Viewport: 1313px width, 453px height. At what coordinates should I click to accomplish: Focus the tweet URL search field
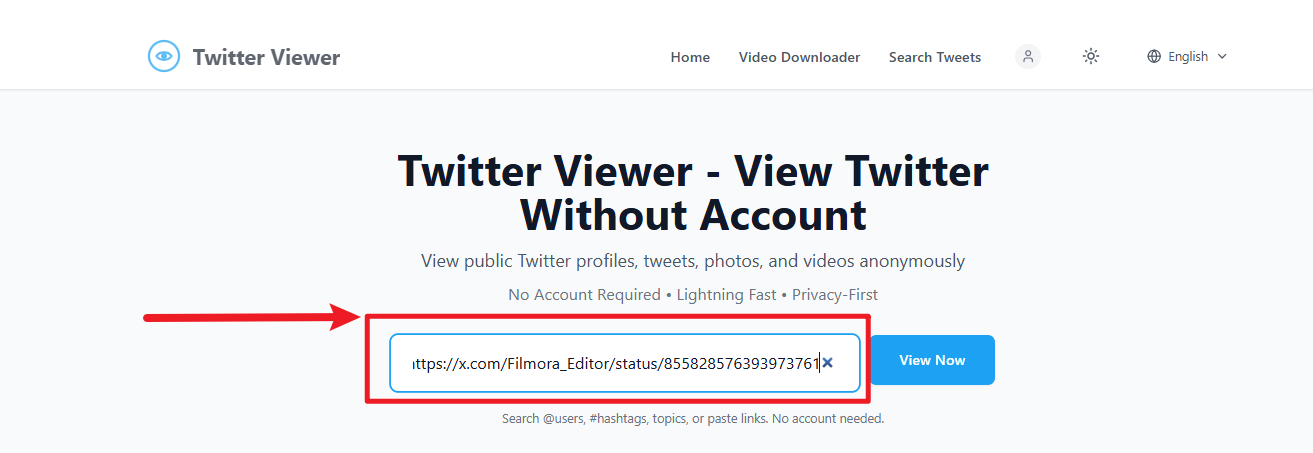[x=625, y=363]
